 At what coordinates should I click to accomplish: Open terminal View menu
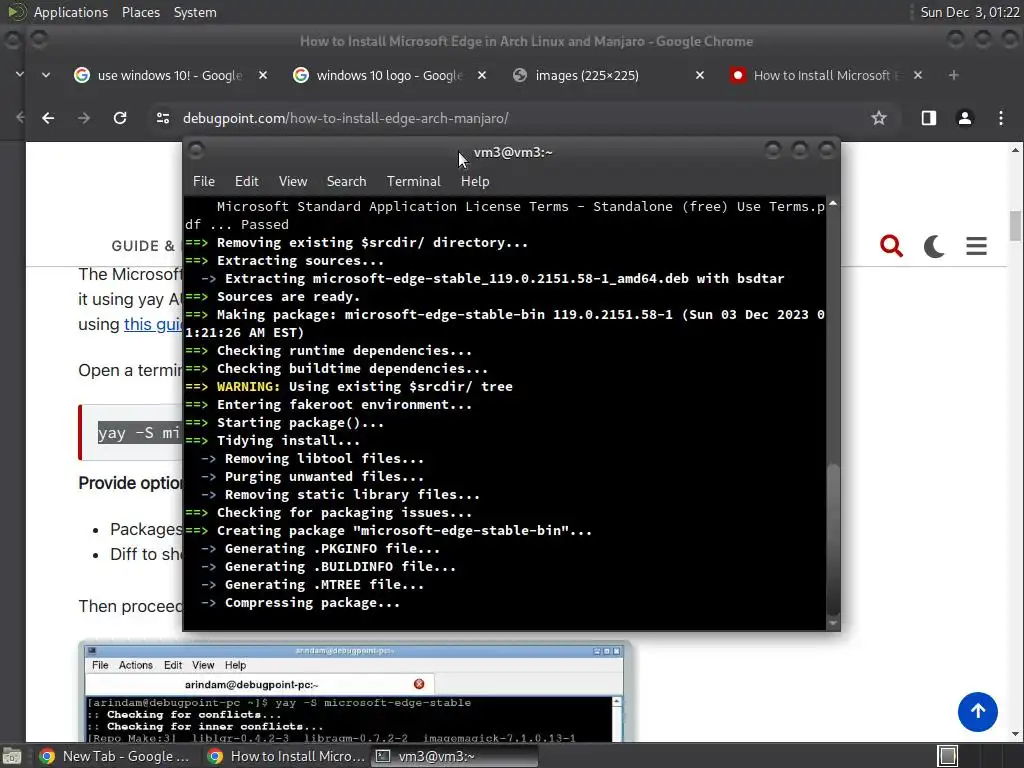tap(293, 182)
